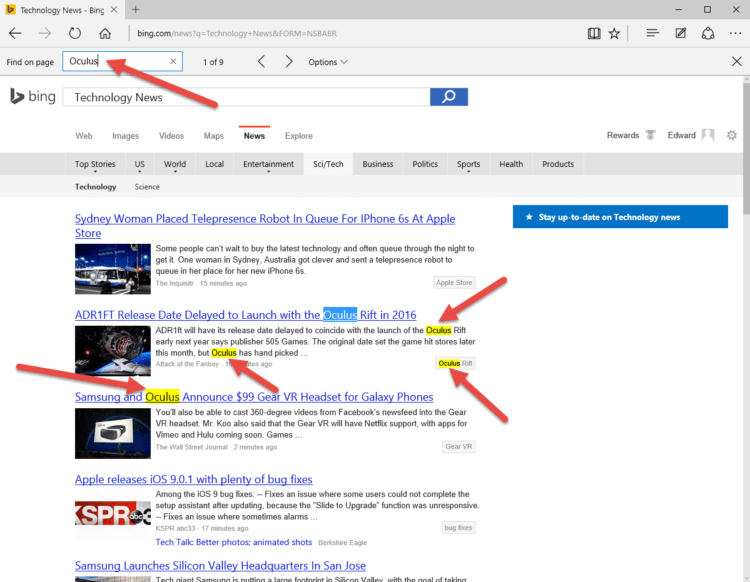Clear the Oculus find text
The image size is (750, 582).
(173, 61)
